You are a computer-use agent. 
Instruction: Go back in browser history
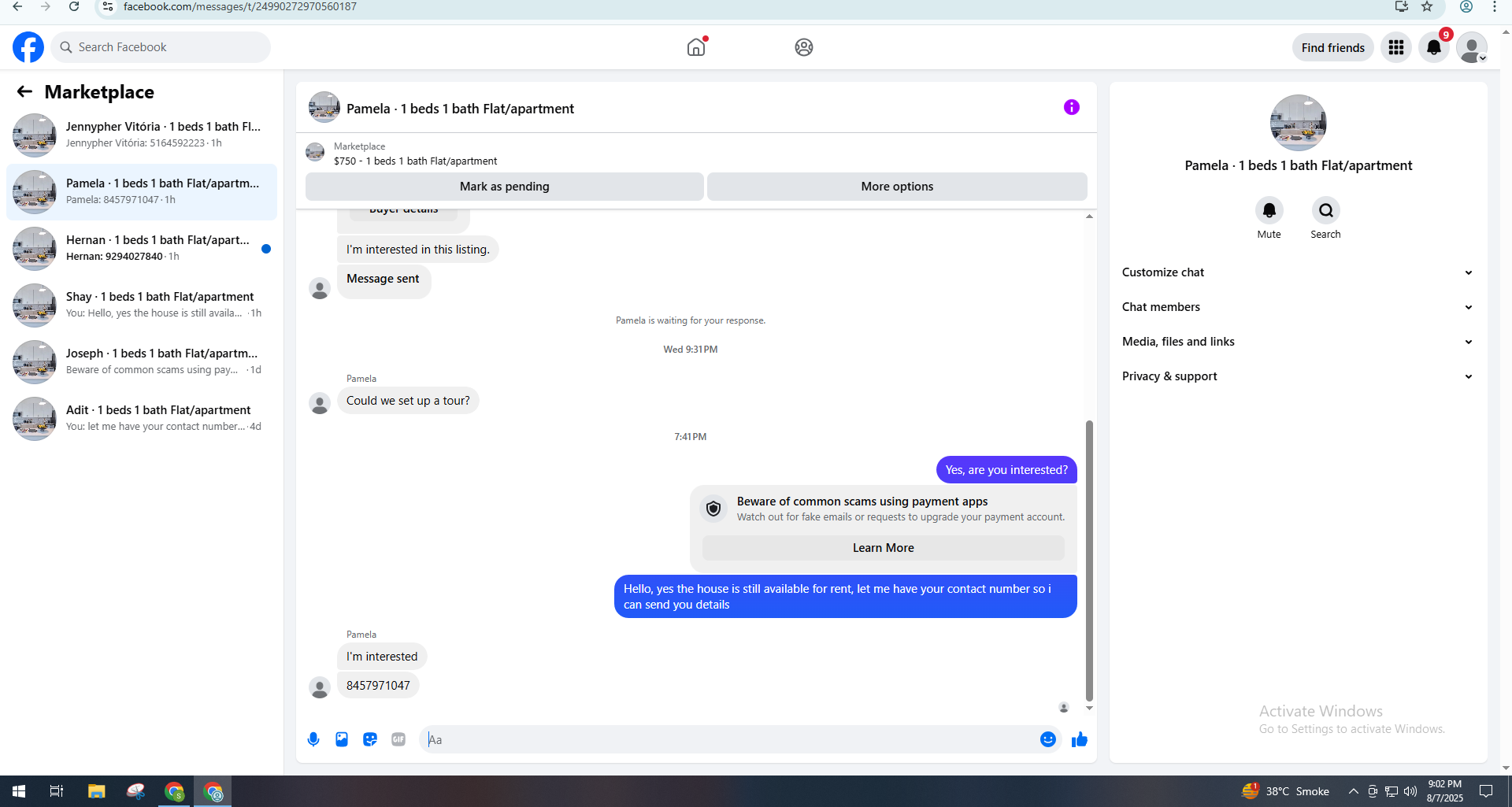coord(17,6)
